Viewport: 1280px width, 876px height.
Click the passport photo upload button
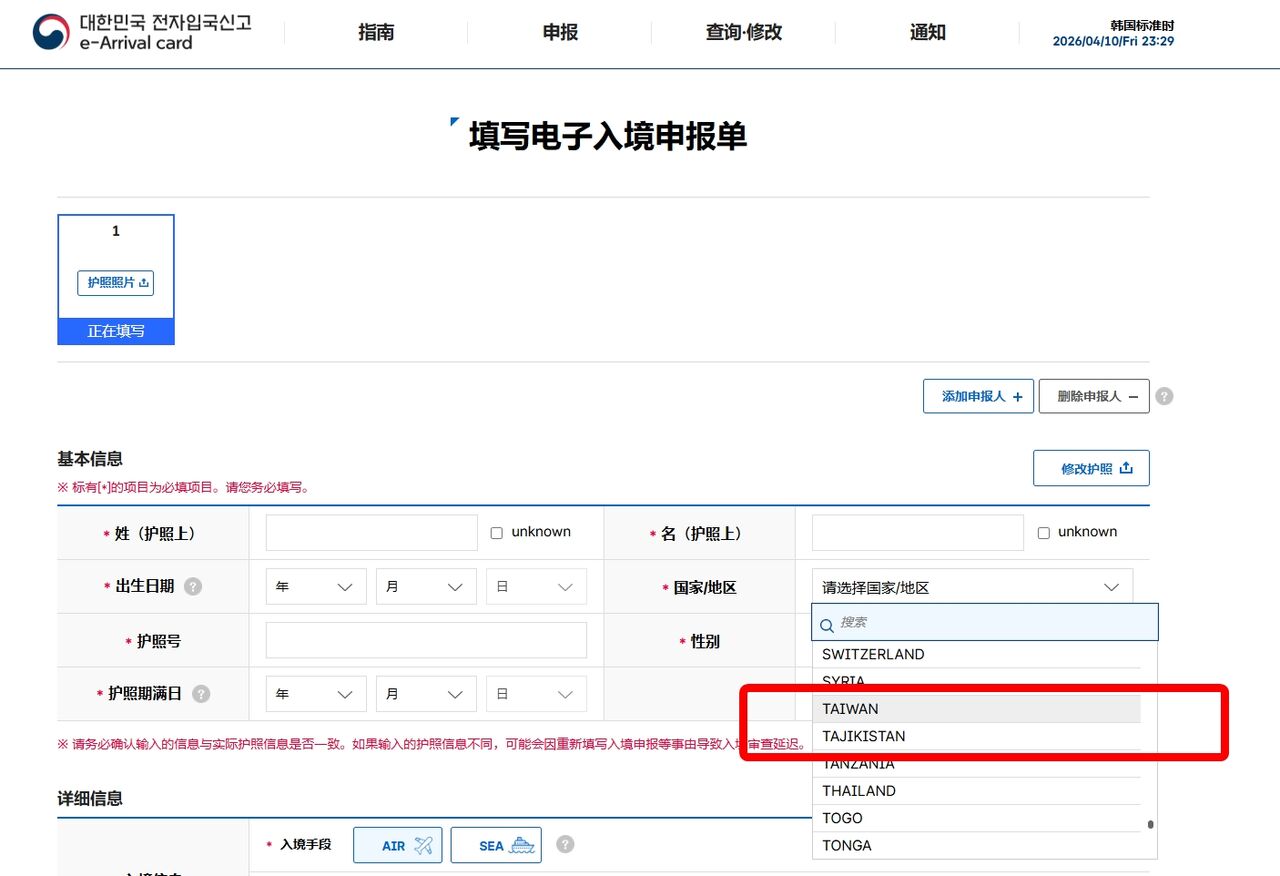click(116, 283)
